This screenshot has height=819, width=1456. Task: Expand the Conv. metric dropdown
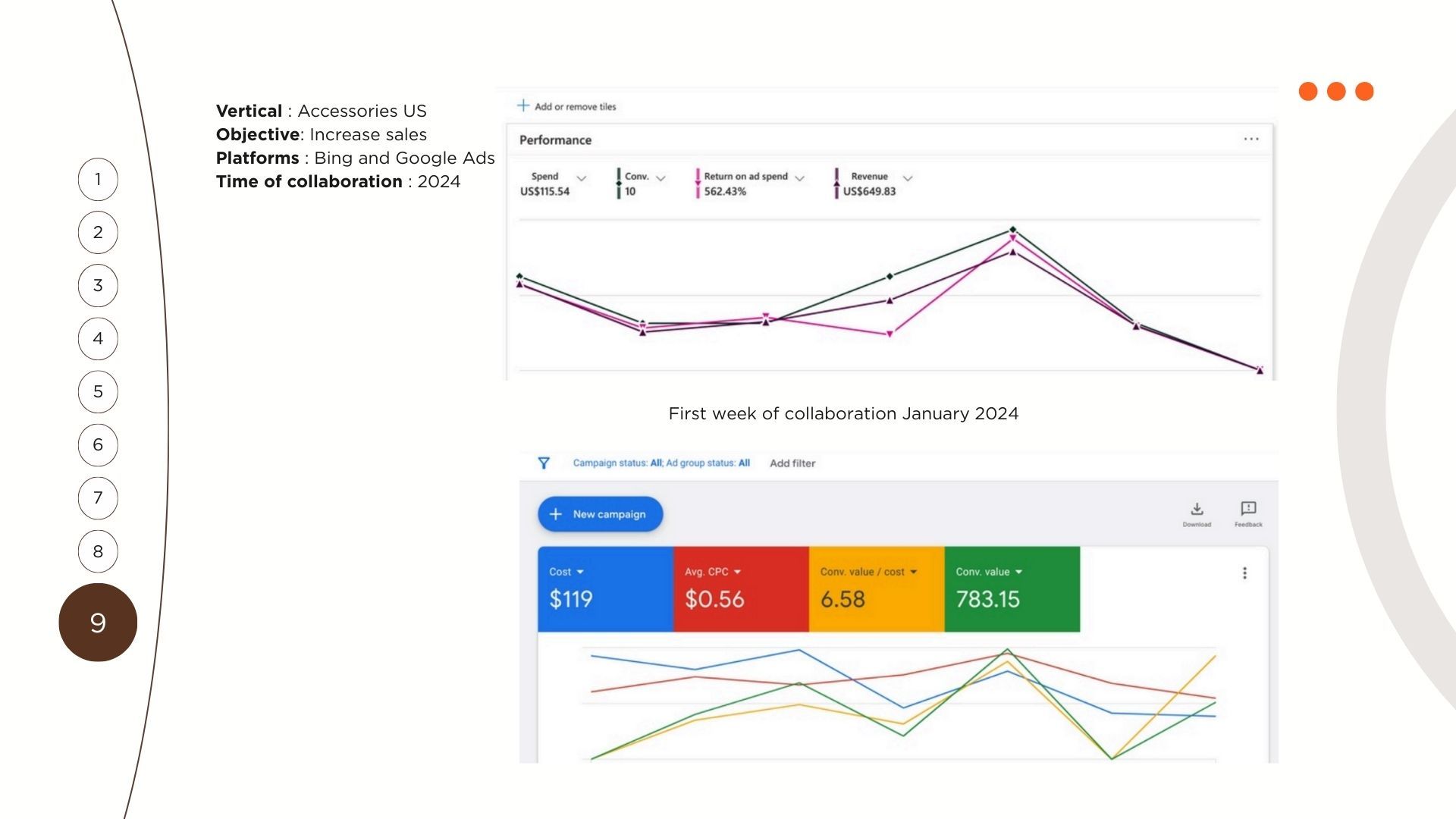click(661, 178)
